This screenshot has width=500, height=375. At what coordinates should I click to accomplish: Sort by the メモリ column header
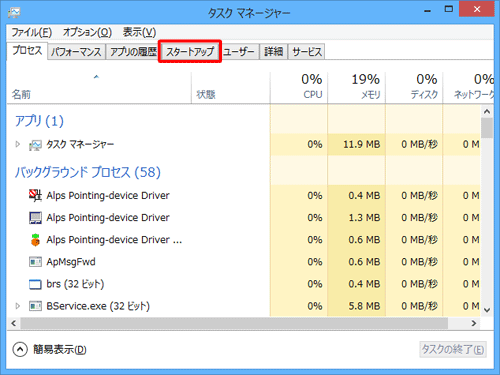pos(356,87)
